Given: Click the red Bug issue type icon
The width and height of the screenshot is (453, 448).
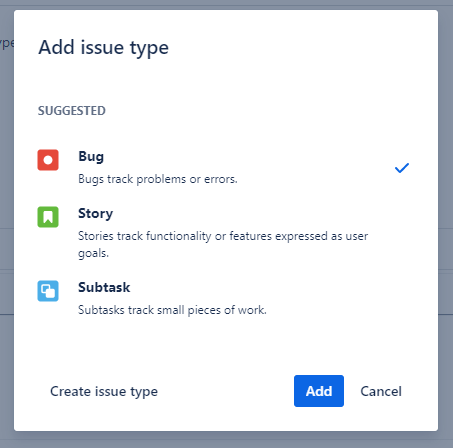Looking at the screenshot, I should (48, 160).
